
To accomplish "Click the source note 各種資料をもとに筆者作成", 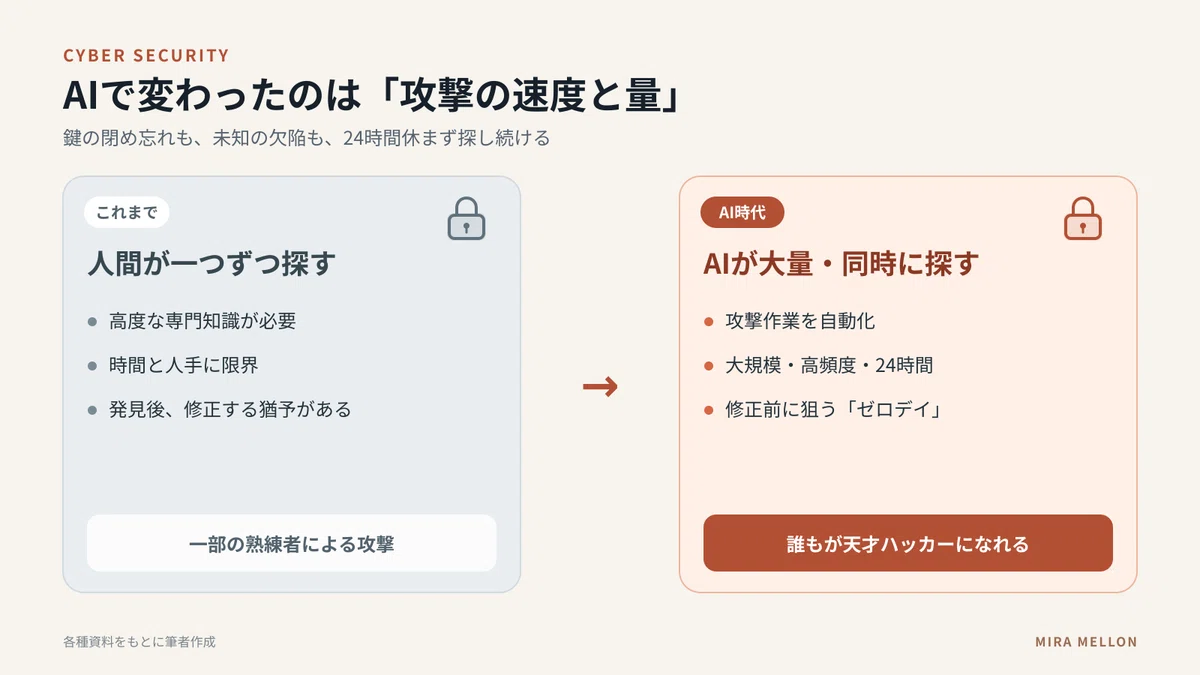I will (x=139, y=642).
